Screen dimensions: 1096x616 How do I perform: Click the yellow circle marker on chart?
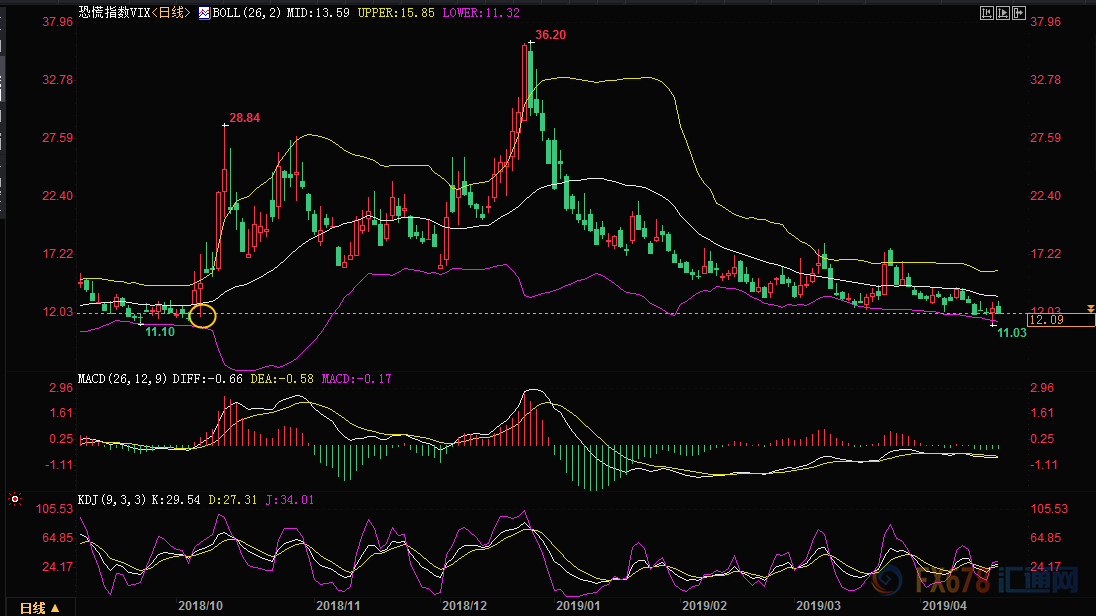202,315
